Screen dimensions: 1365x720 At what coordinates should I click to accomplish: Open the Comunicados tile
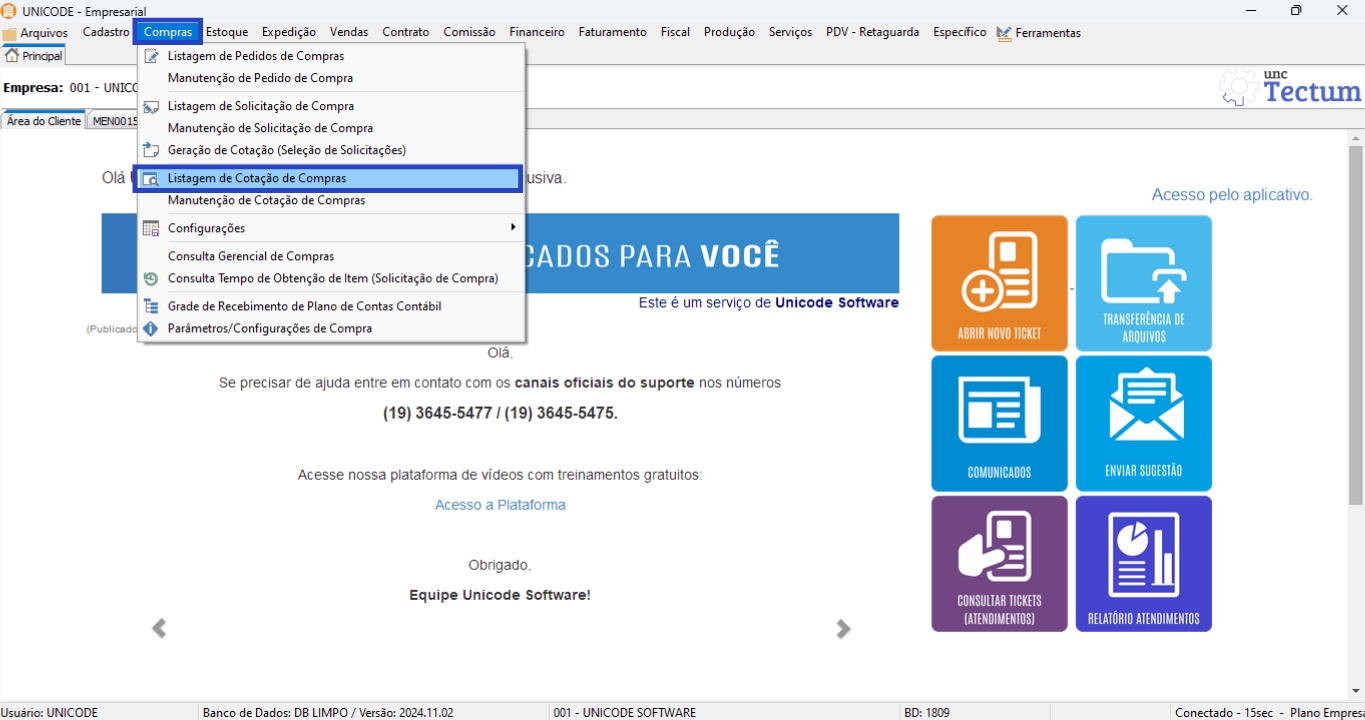[999, 423]
